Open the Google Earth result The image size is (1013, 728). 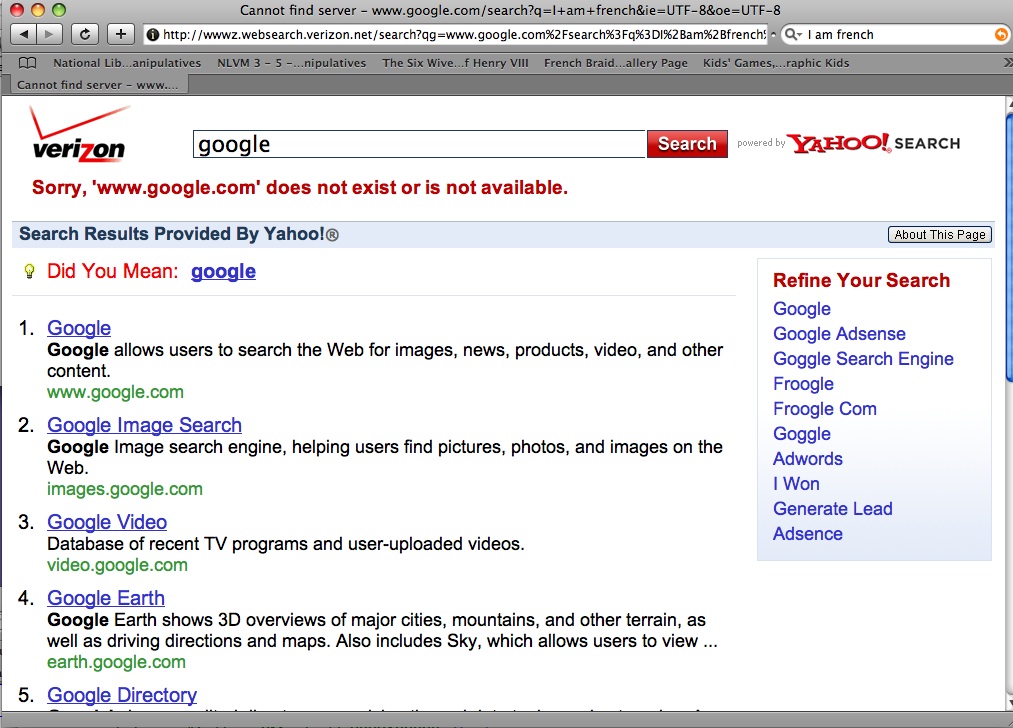point(106,598)
